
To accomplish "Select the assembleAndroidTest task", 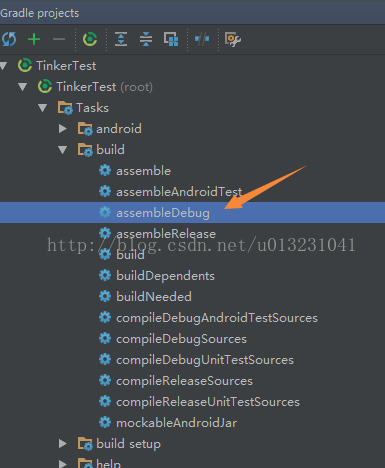I will pos(179,192).
